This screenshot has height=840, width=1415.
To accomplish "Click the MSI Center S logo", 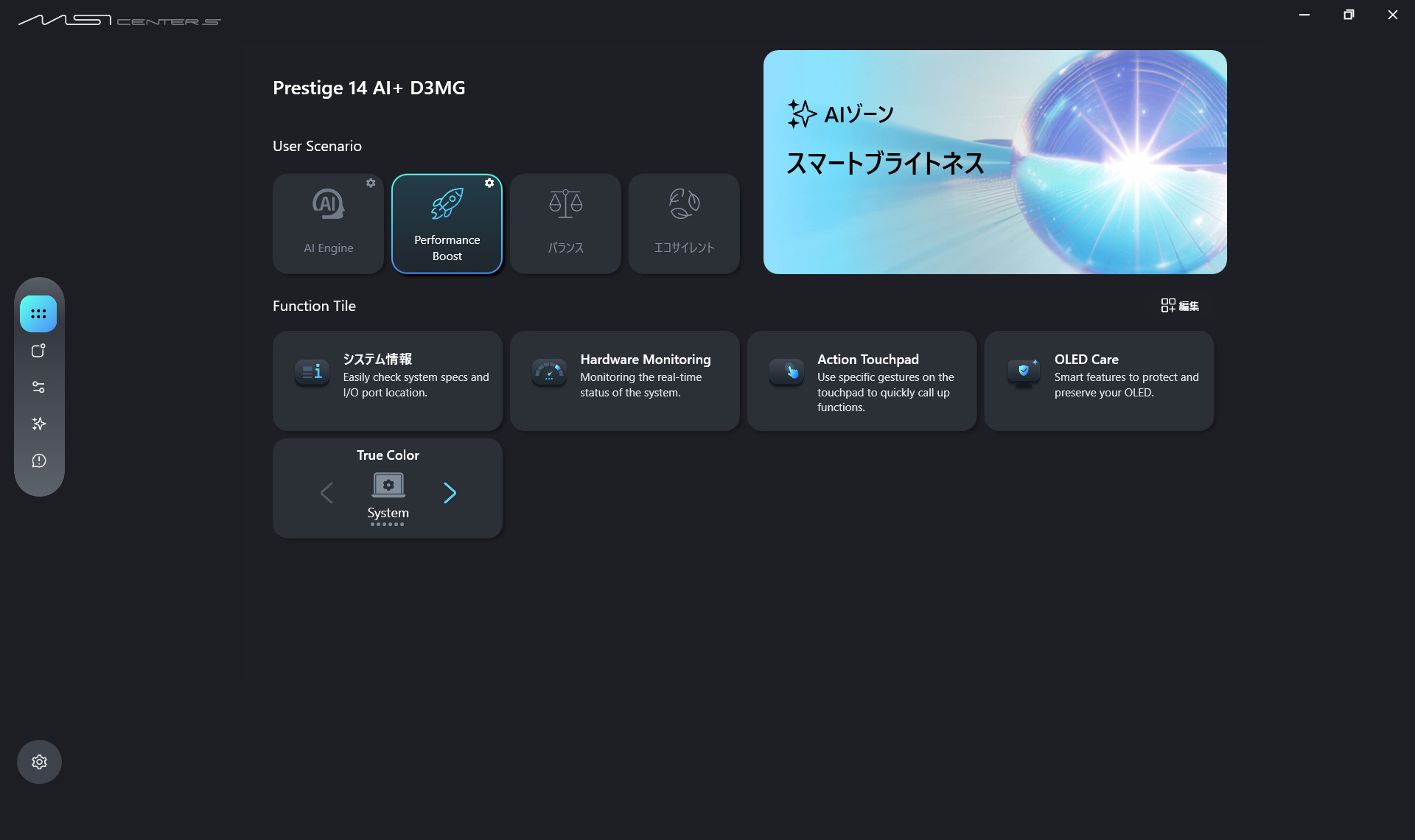I will pyautogui.click(x=119, y=20).
